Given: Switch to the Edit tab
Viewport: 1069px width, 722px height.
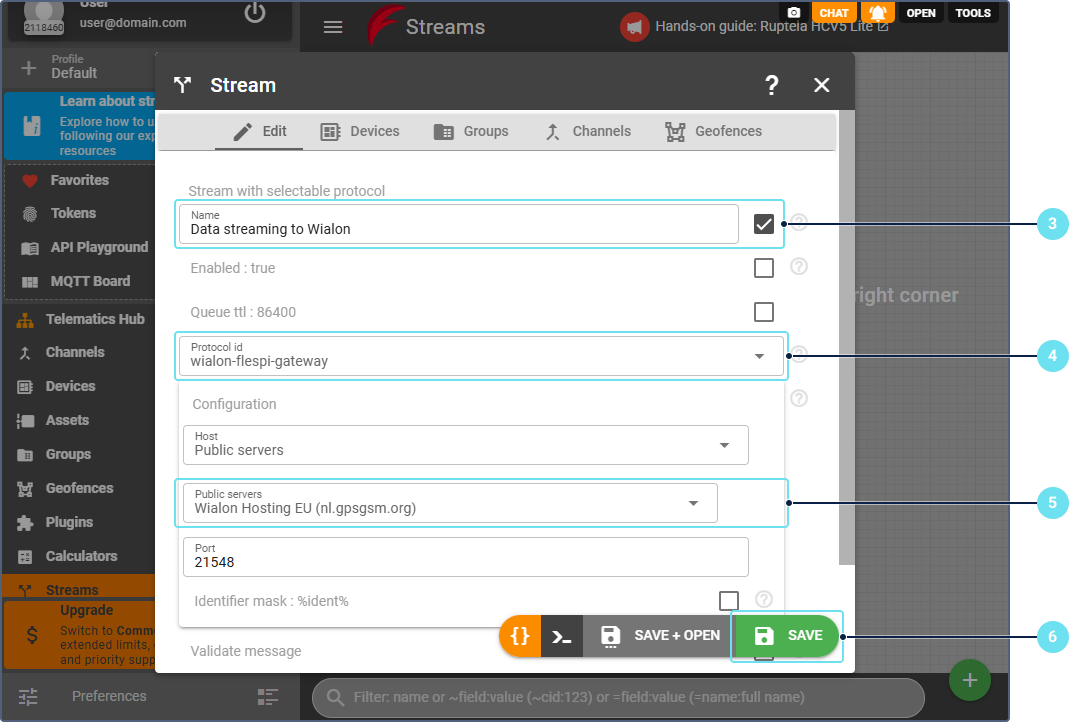Looking at the screenshot, I should click(259, 132).
